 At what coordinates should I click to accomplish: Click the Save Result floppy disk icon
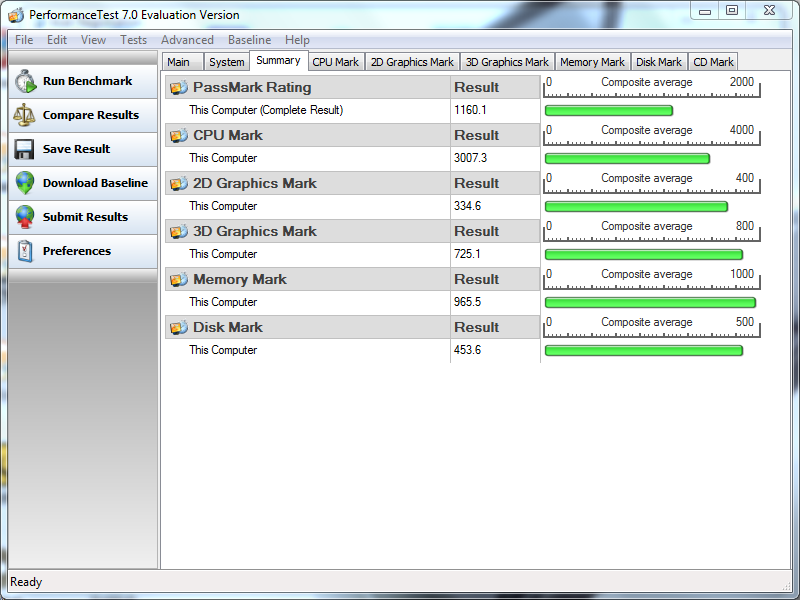pyautogui.click(x=24, y=149)
